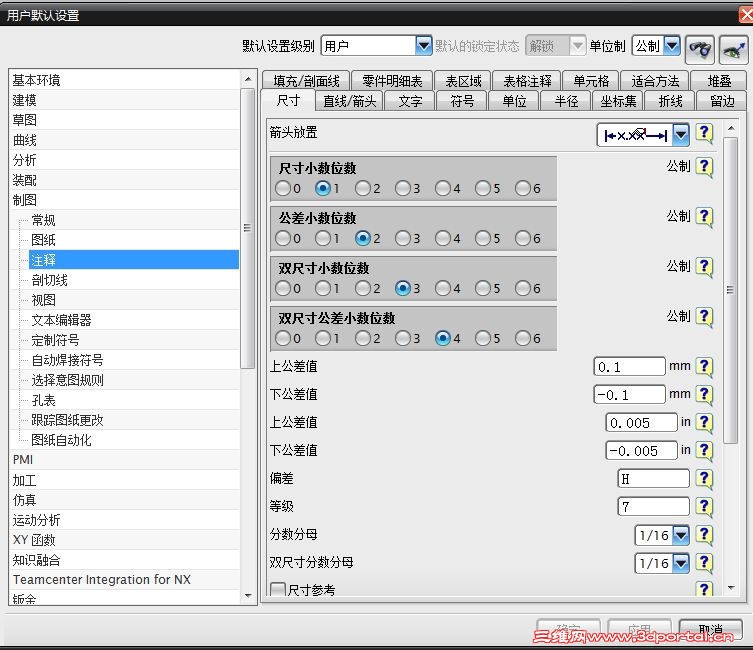The width and height of the screenshot is (753, 650).
Task: Set 公差小数位数 to 4
Action: pos(442,238)
